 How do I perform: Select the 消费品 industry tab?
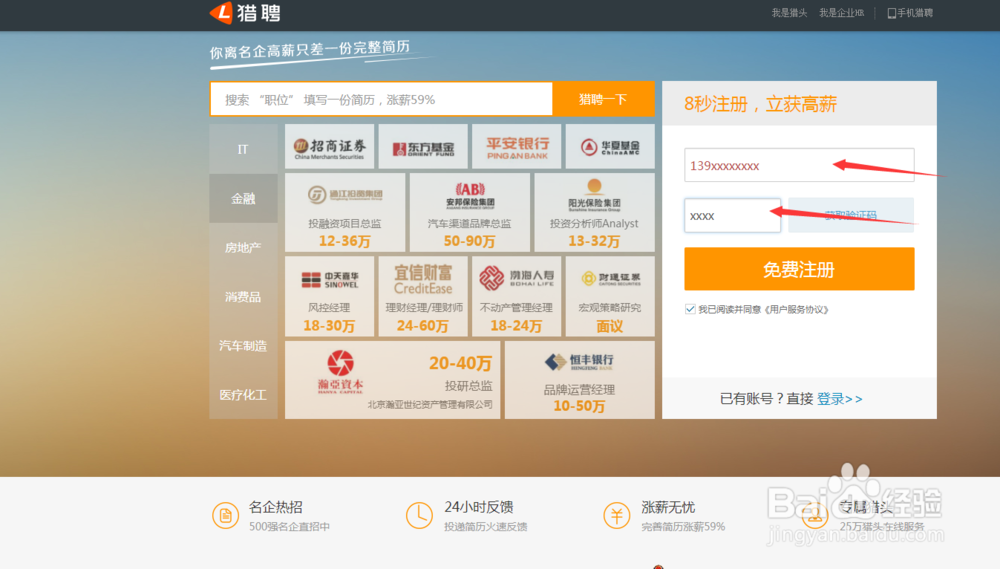point(243,297)
